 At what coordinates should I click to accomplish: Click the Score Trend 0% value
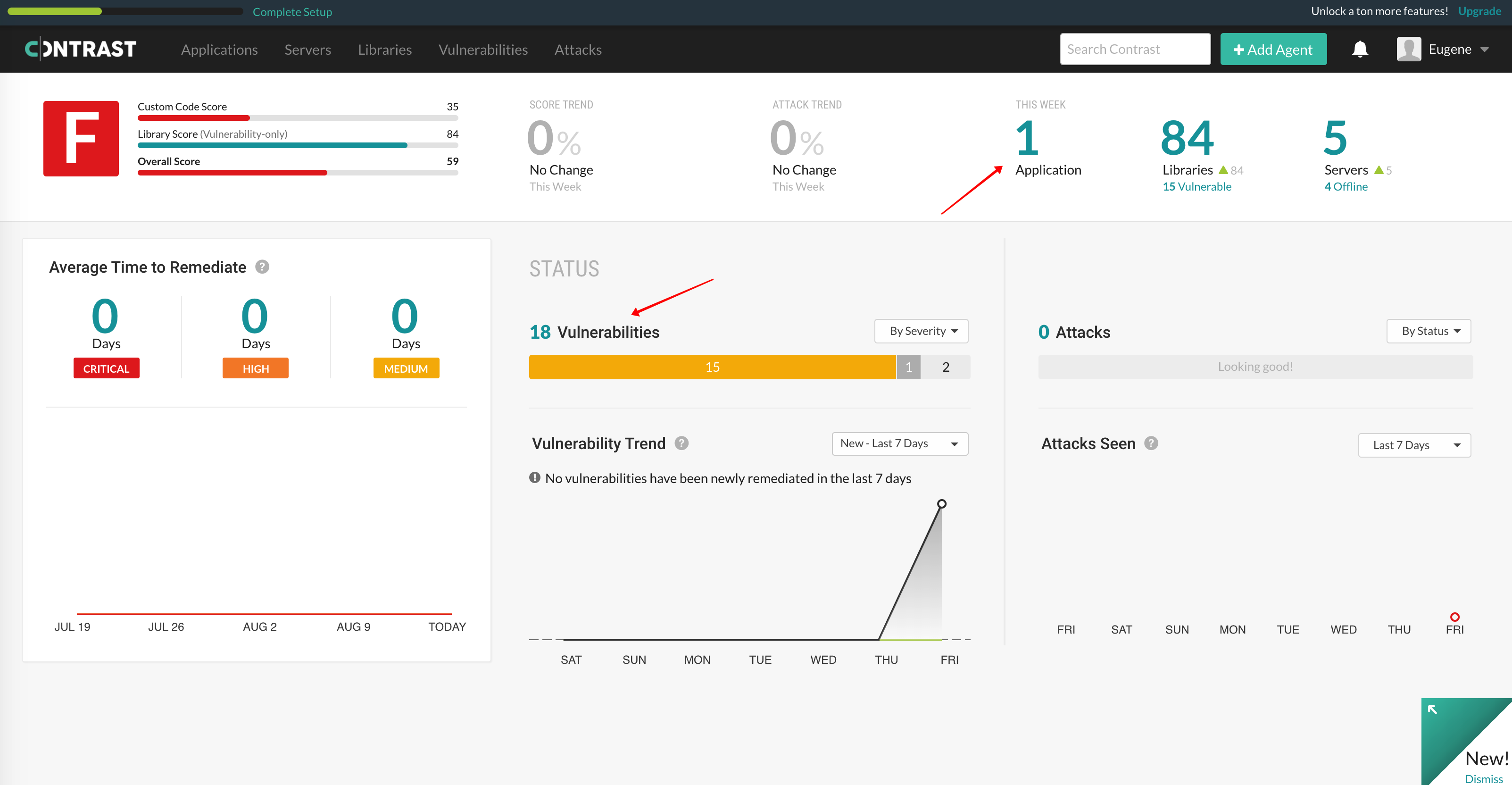pos(554,139)
